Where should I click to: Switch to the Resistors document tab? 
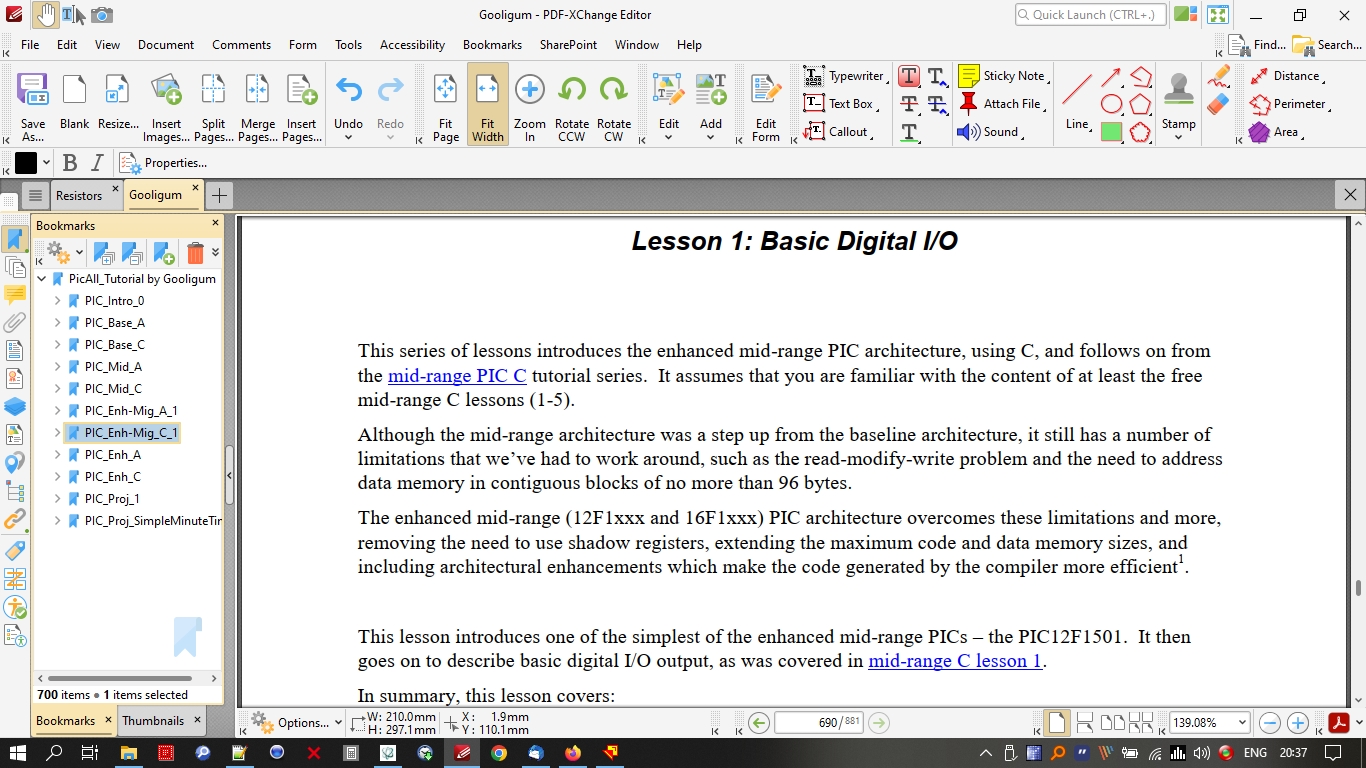coord(79,195)
